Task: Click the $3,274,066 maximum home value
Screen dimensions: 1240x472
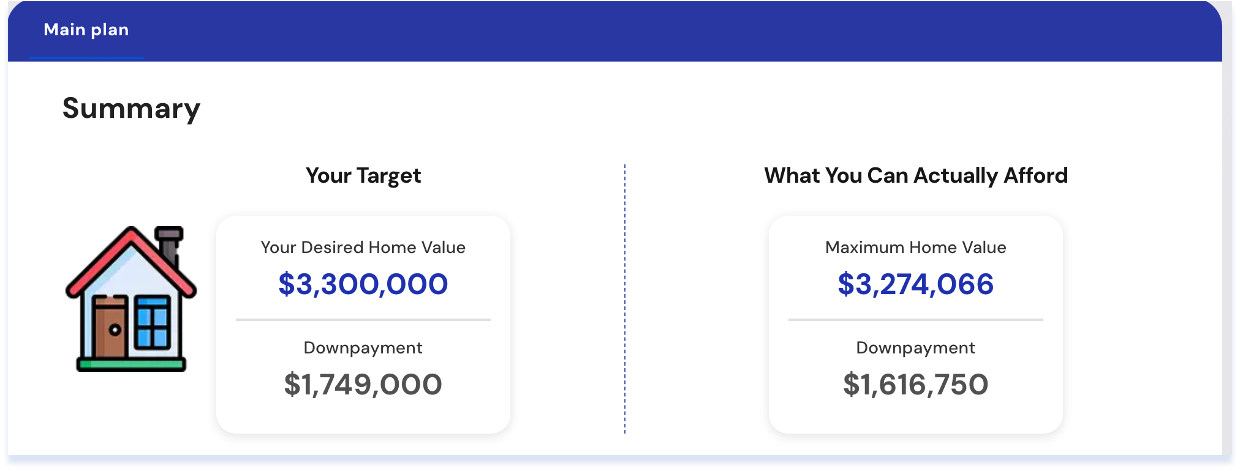Action: click(915, 285)
